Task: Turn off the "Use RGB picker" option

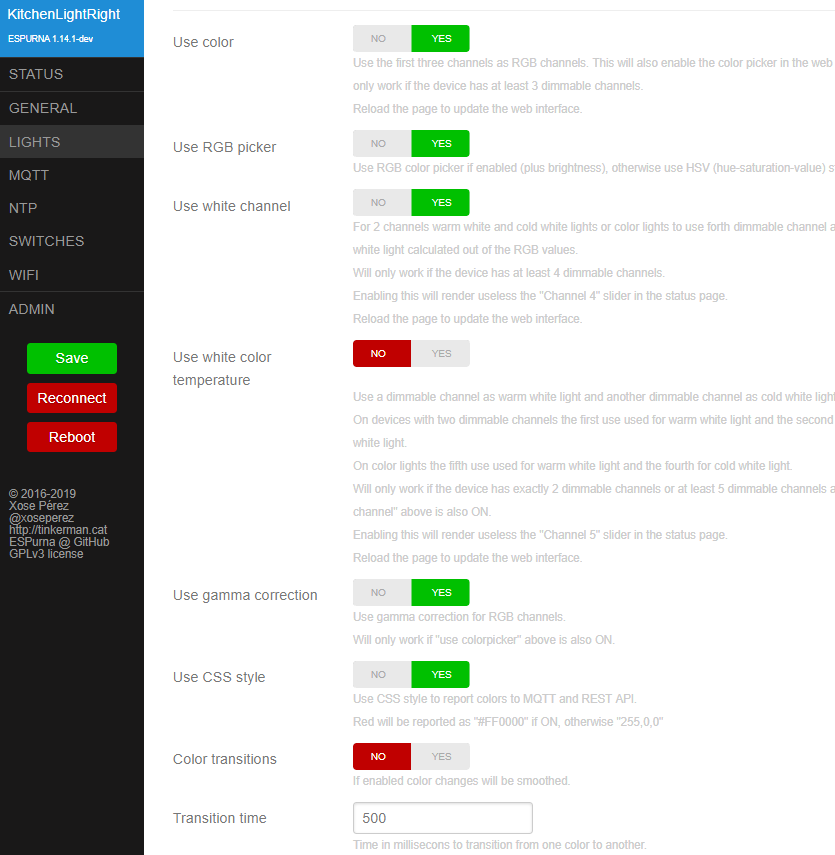Action: [x=381, y=143]
